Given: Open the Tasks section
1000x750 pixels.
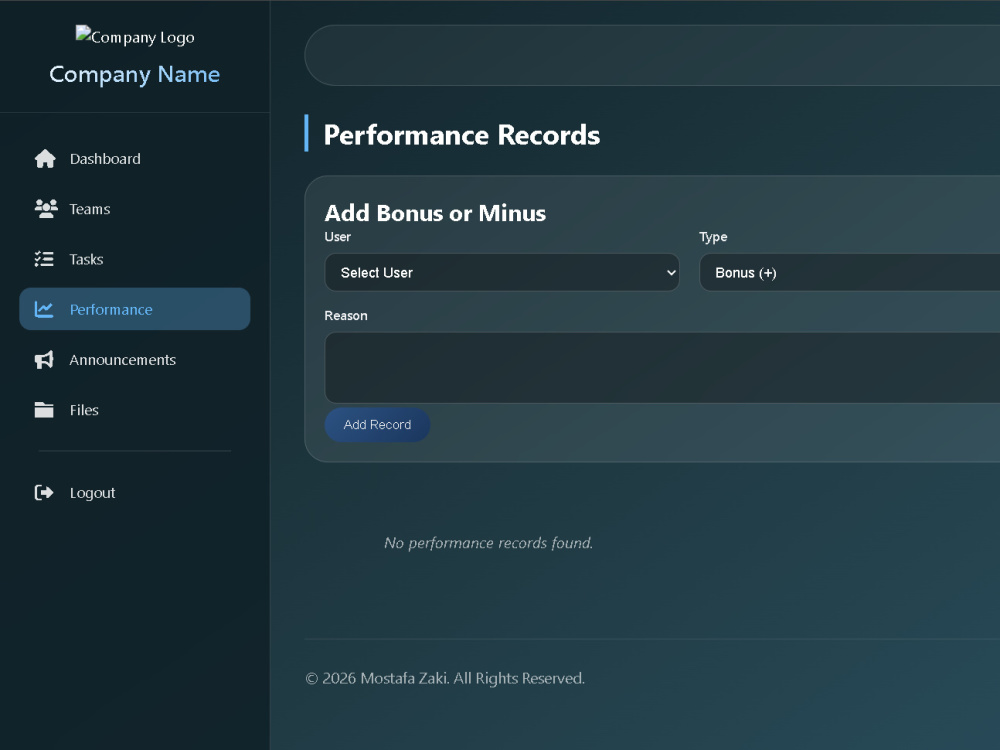Looking at the screenshot, I should [x=135, y=259].
